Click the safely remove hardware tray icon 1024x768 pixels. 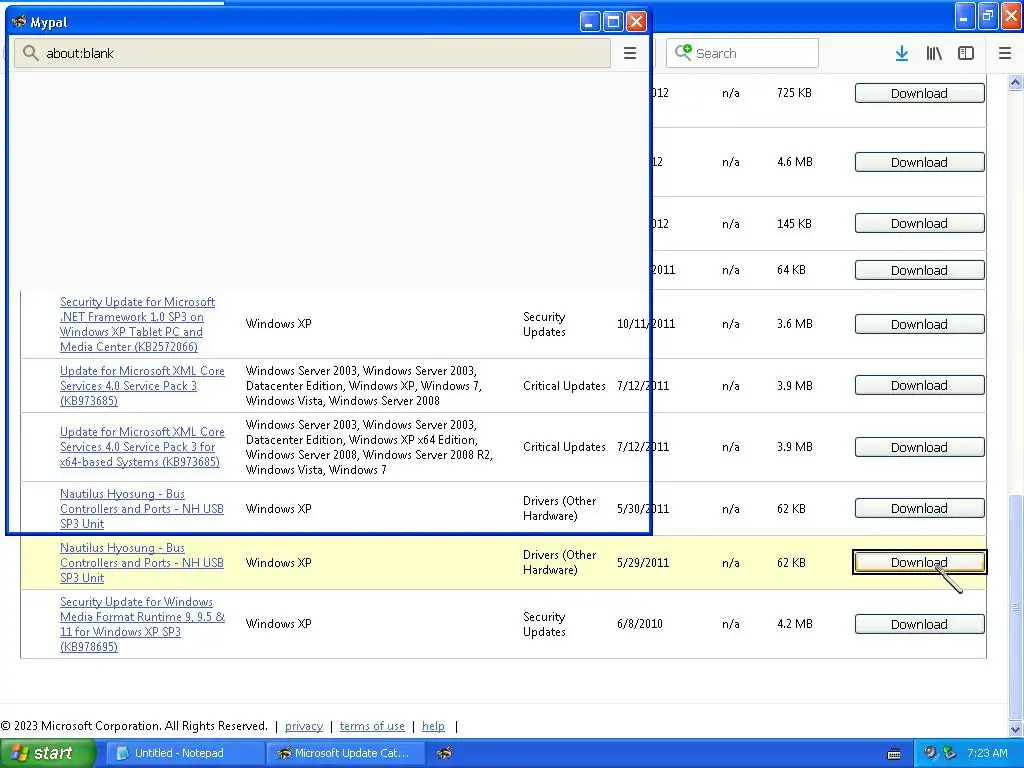950,753
